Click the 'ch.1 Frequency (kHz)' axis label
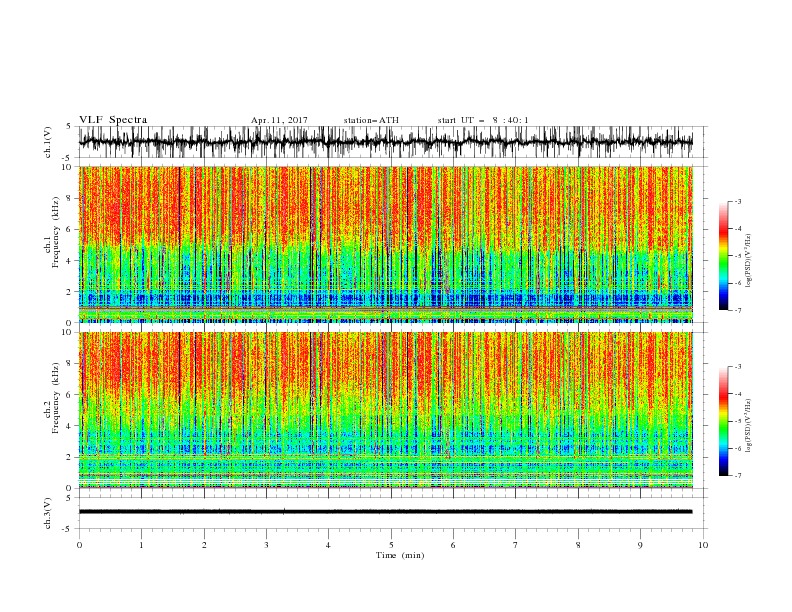The image size is (792, 612). (52, 232)
